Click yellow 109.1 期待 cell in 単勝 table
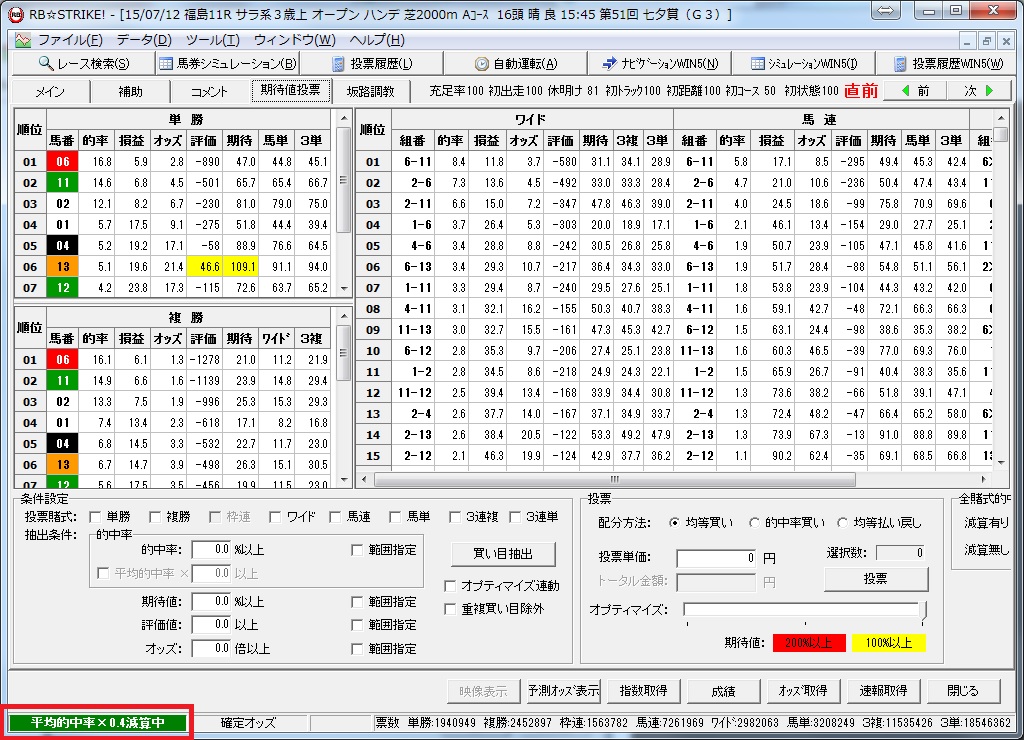The width and height of the screenshot is (1024, 740). pyautogui.click(x=240, y=266)
